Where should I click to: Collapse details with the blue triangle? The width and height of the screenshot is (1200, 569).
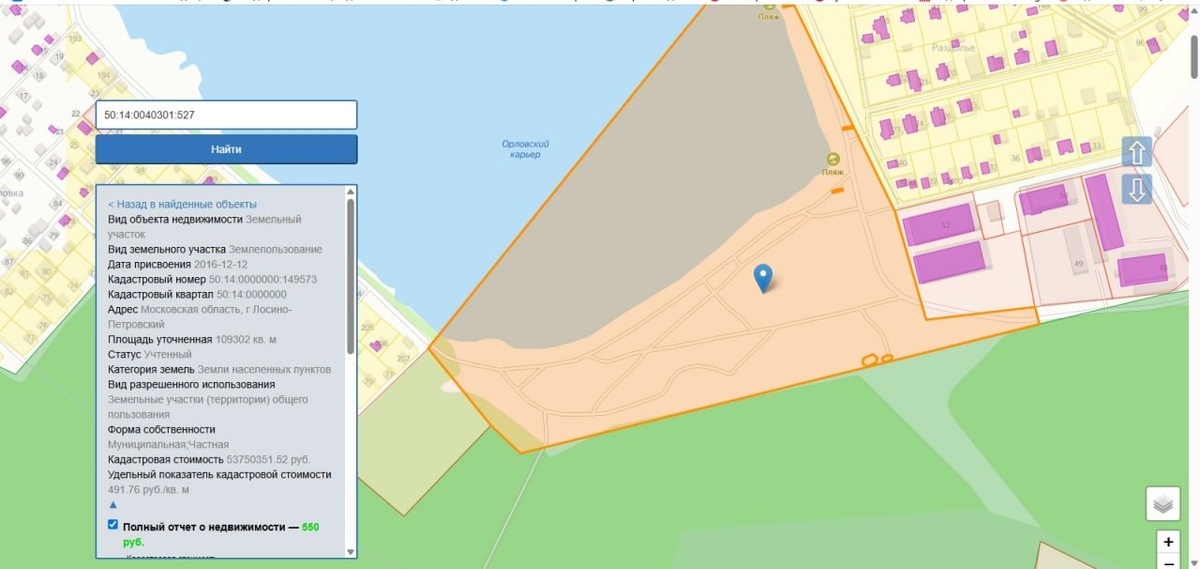tap(113, 505)
